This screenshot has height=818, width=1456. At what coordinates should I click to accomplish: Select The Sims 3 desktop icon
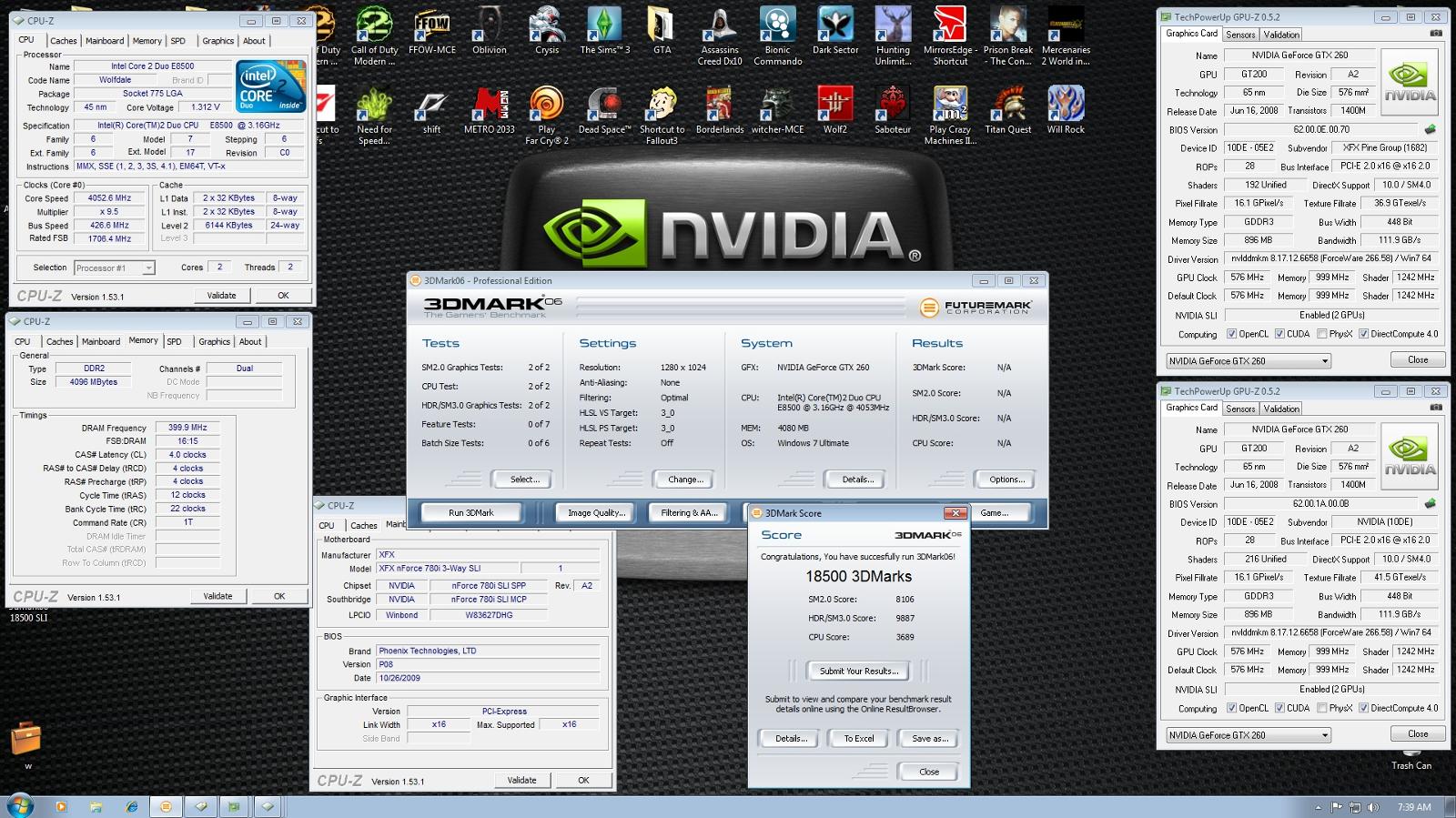click(604, 30)
